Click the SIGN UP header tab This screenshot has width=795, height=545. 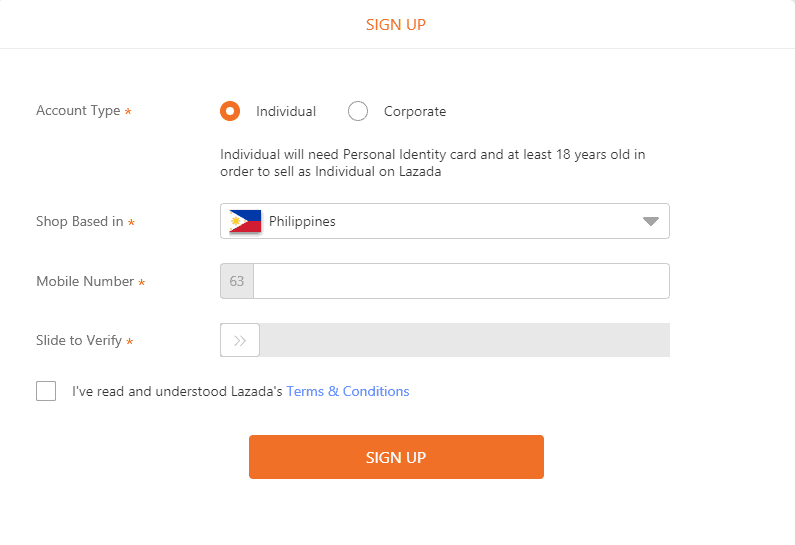(396, 24)
